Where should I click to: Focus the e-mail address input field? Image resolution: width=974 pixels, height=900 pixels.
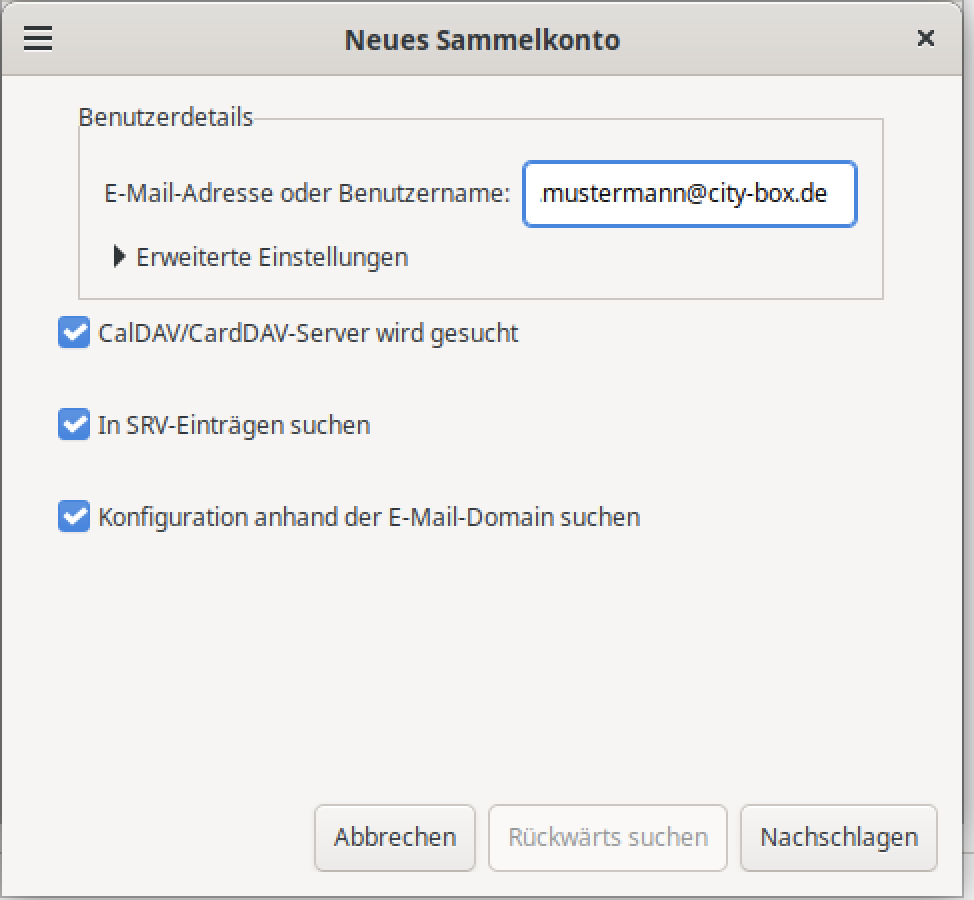(x=689, y=194)
